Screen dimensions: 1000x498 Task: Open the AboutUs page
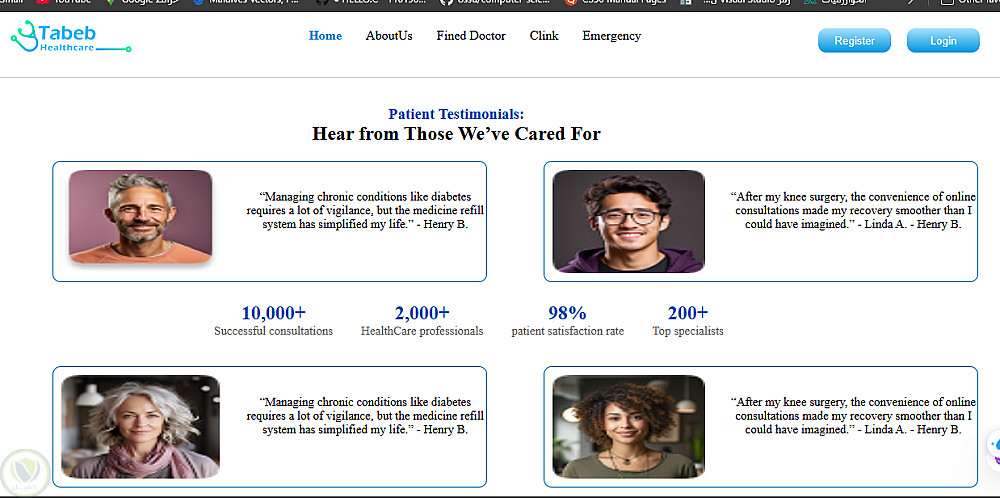[x=389, y=36]
